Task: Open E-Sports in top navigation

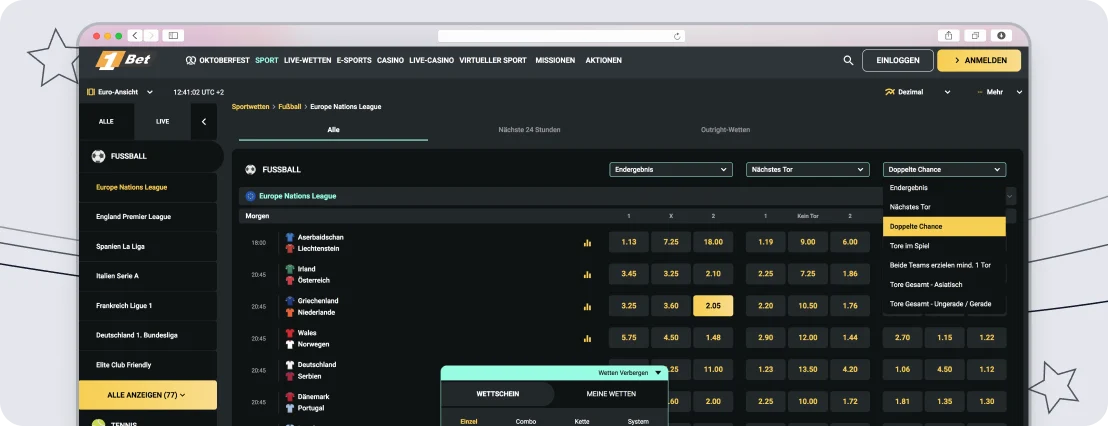Action: point(354,61)
